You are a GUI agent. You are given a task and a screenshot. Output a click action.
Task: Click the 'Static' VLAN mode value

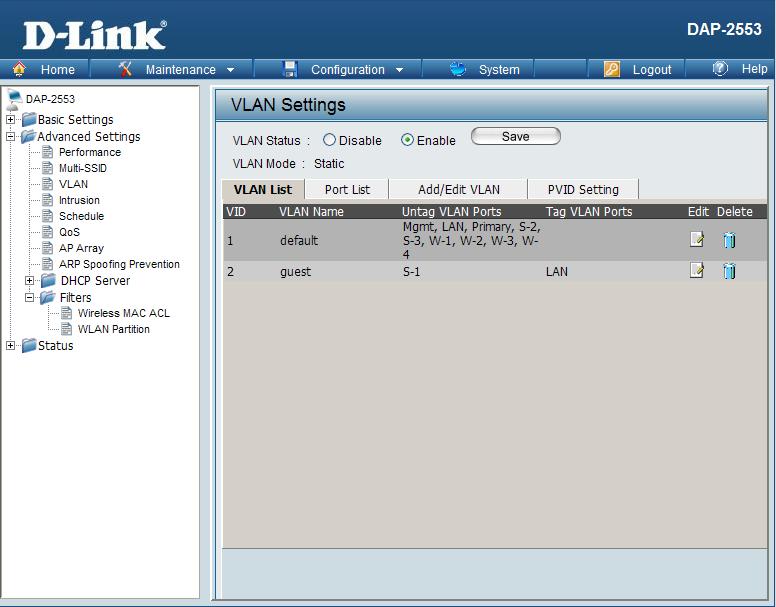tap(329, 164)
